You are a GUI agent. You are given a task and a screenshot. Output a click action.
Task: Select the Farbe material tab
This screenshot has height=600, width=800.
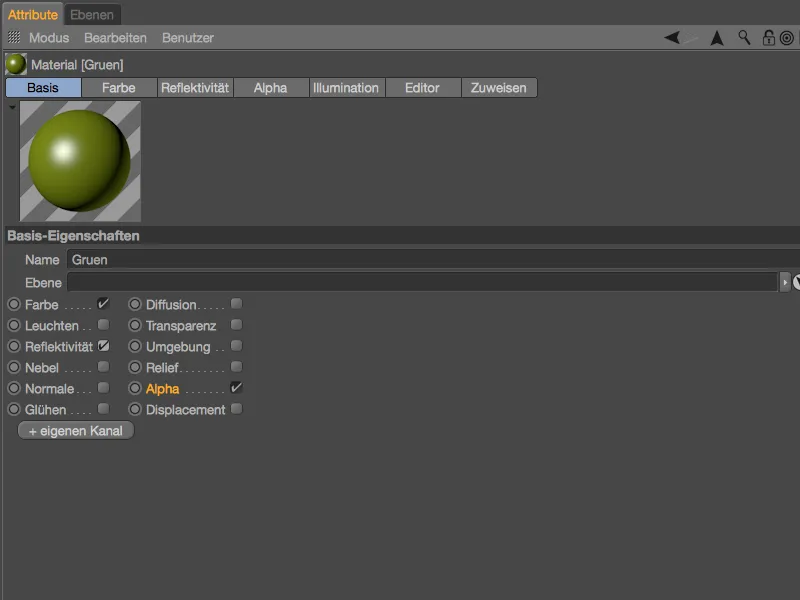(x=119, y=88)
